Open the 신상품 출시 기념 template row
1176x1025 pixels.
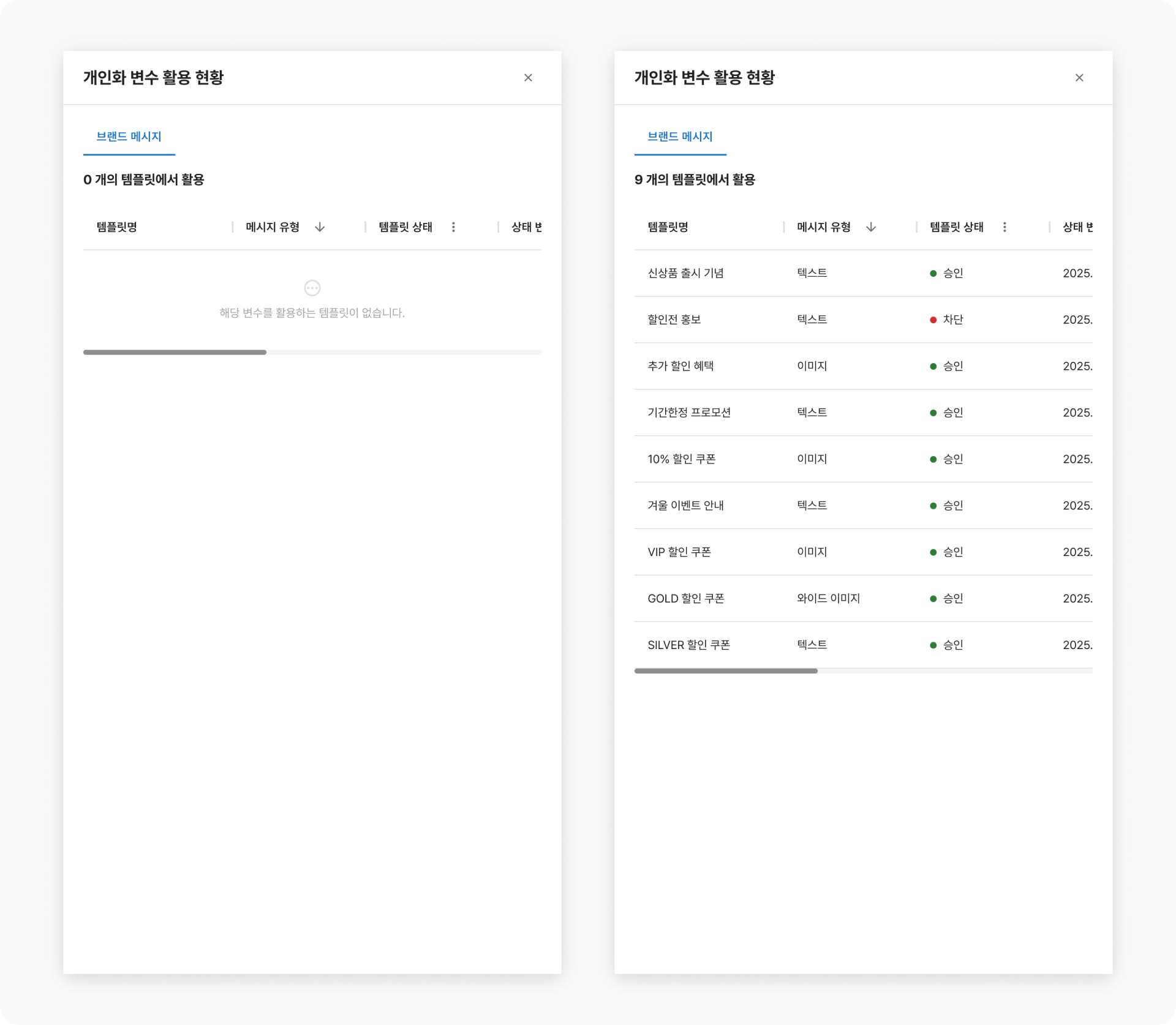[685, 273]
